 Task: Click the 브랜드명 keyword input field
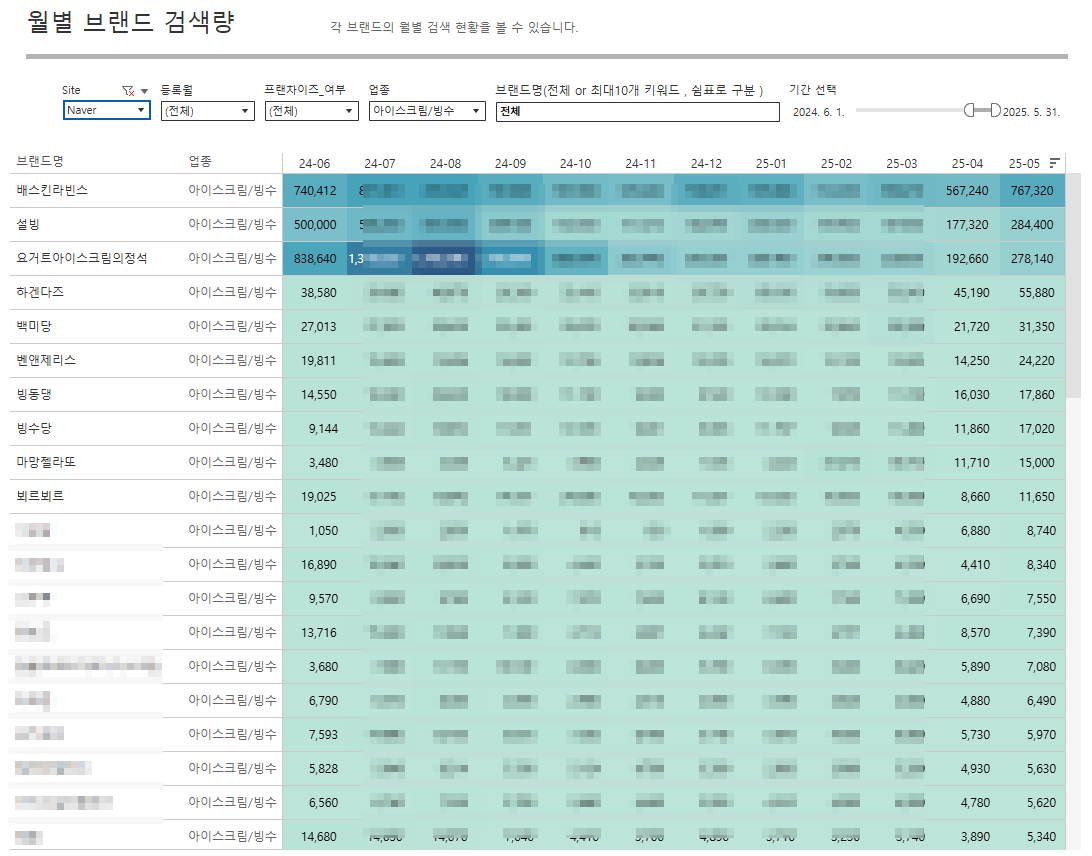point(637,111)
